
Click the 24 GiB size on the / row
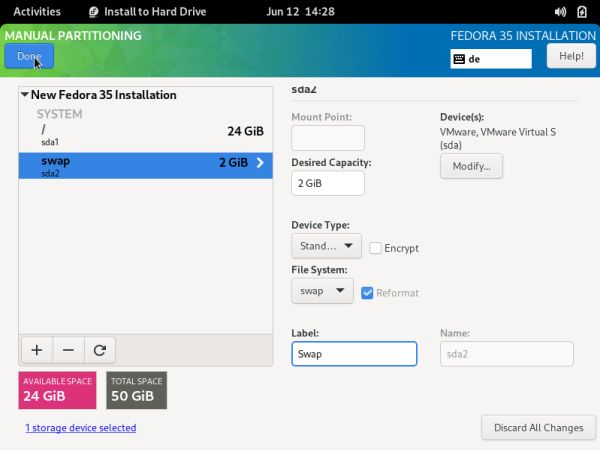pos(245,131)
